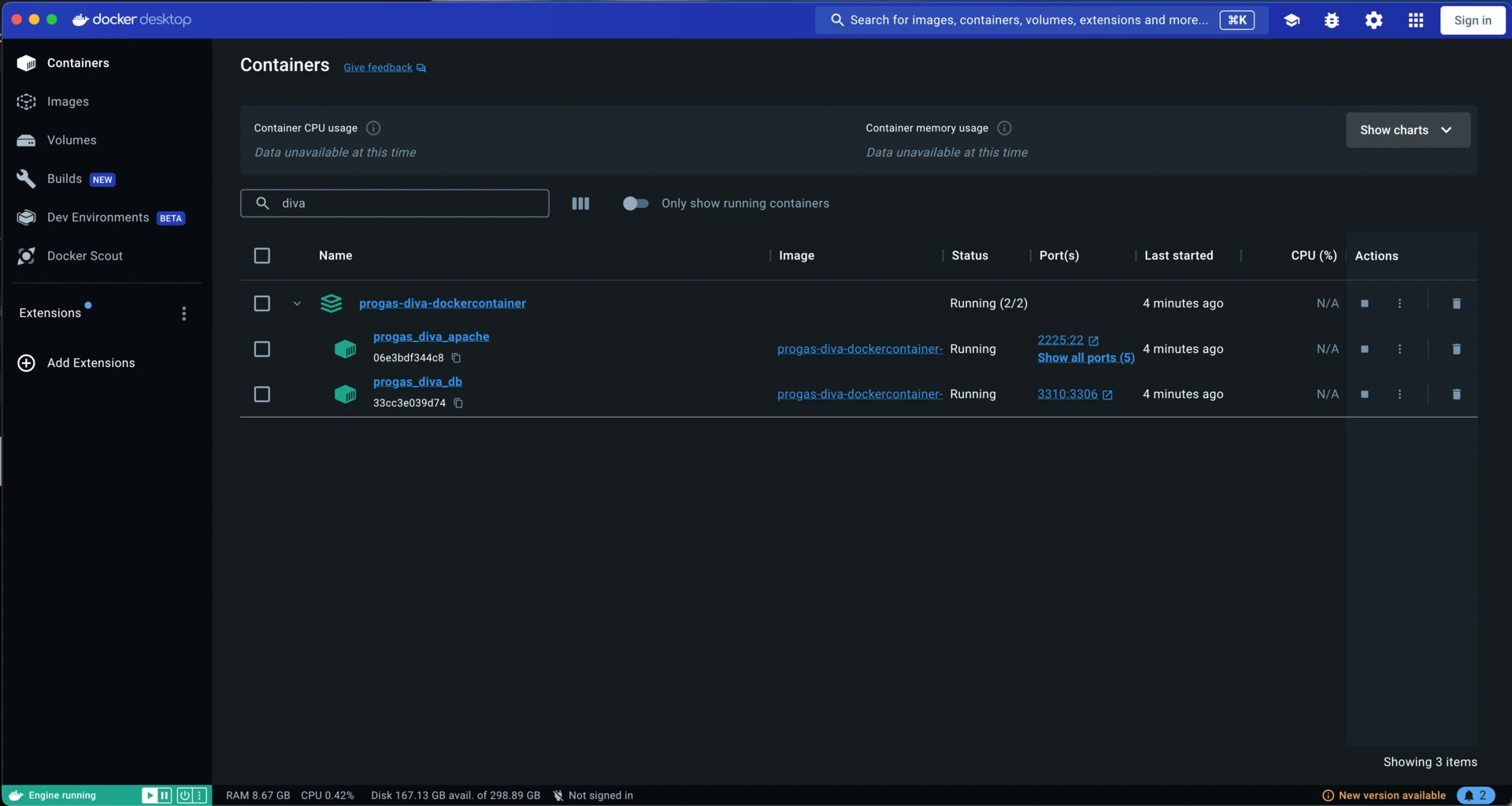Check the progas_diva_db row checkbox

tap(261, 394)
